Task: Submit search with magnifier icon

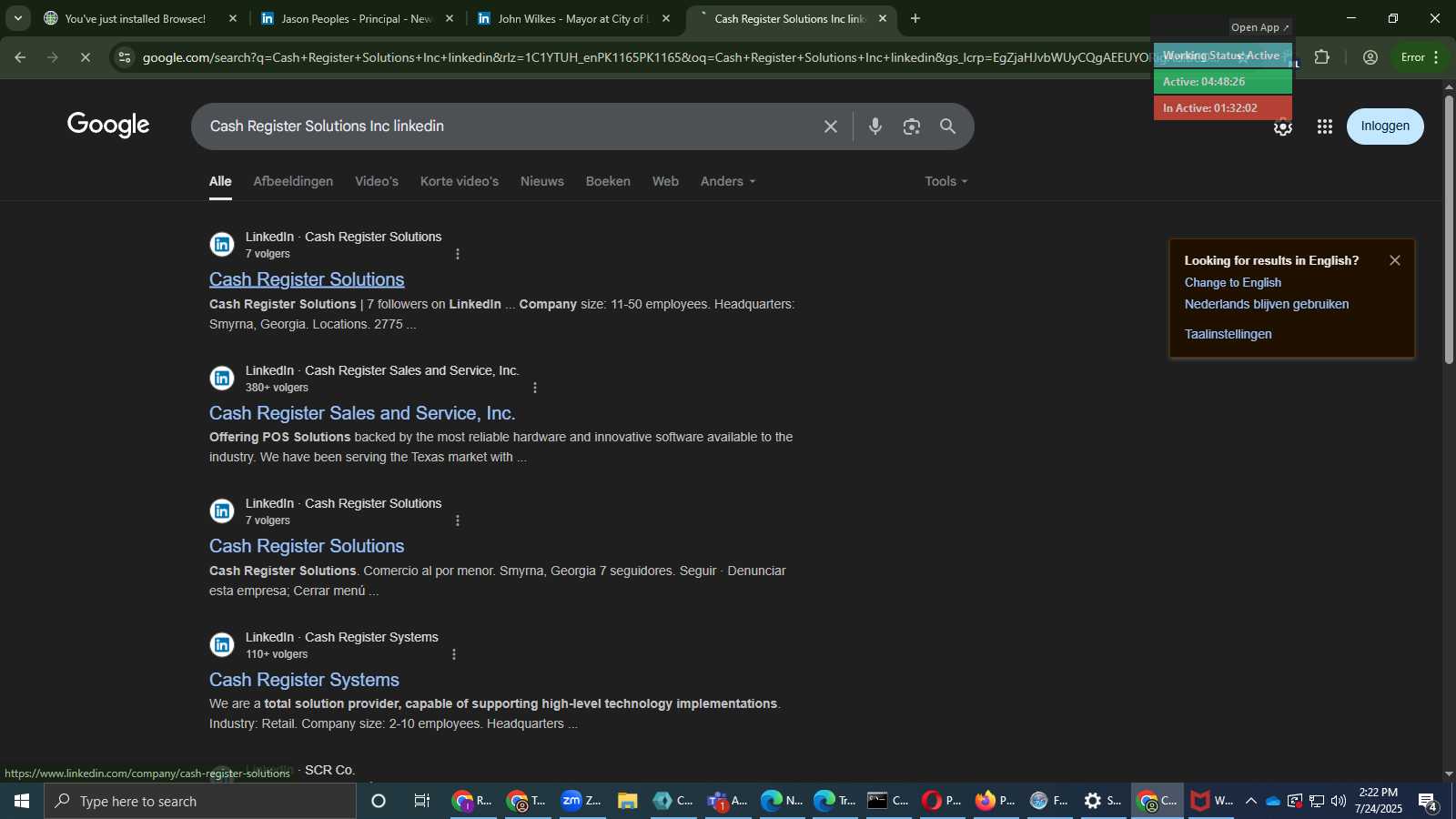Action: tap(948, 126)
